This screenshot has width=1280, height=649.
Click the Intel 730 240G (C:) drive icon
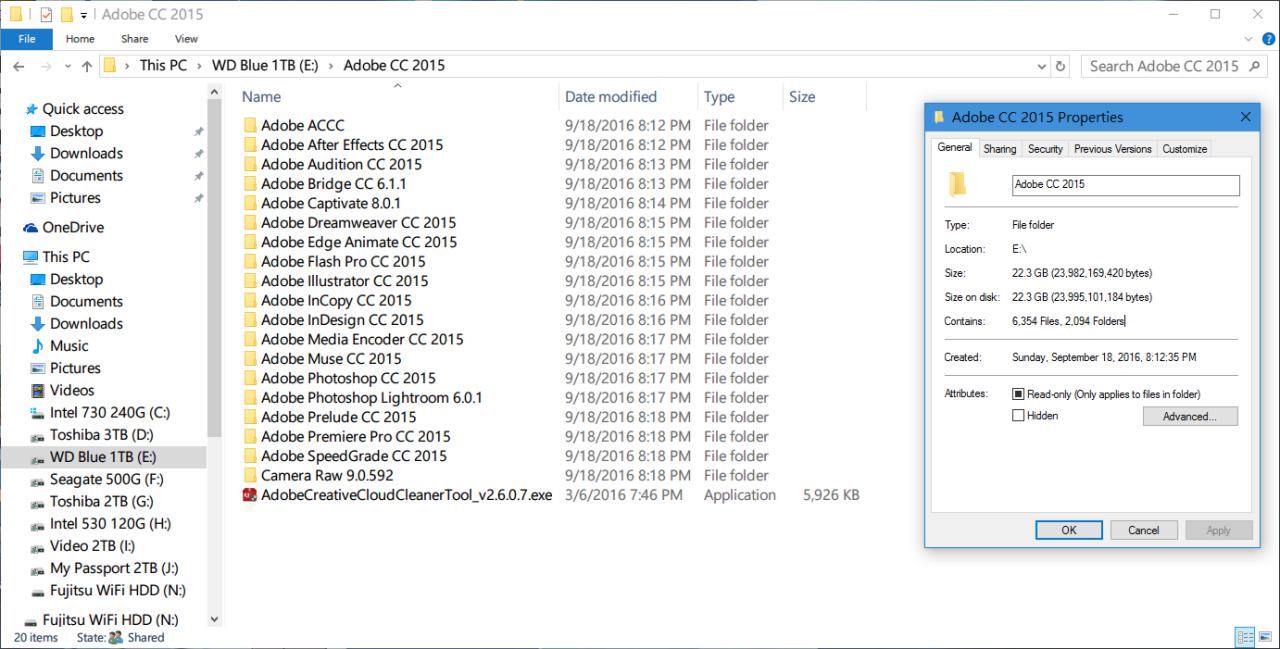pos(38,413)
